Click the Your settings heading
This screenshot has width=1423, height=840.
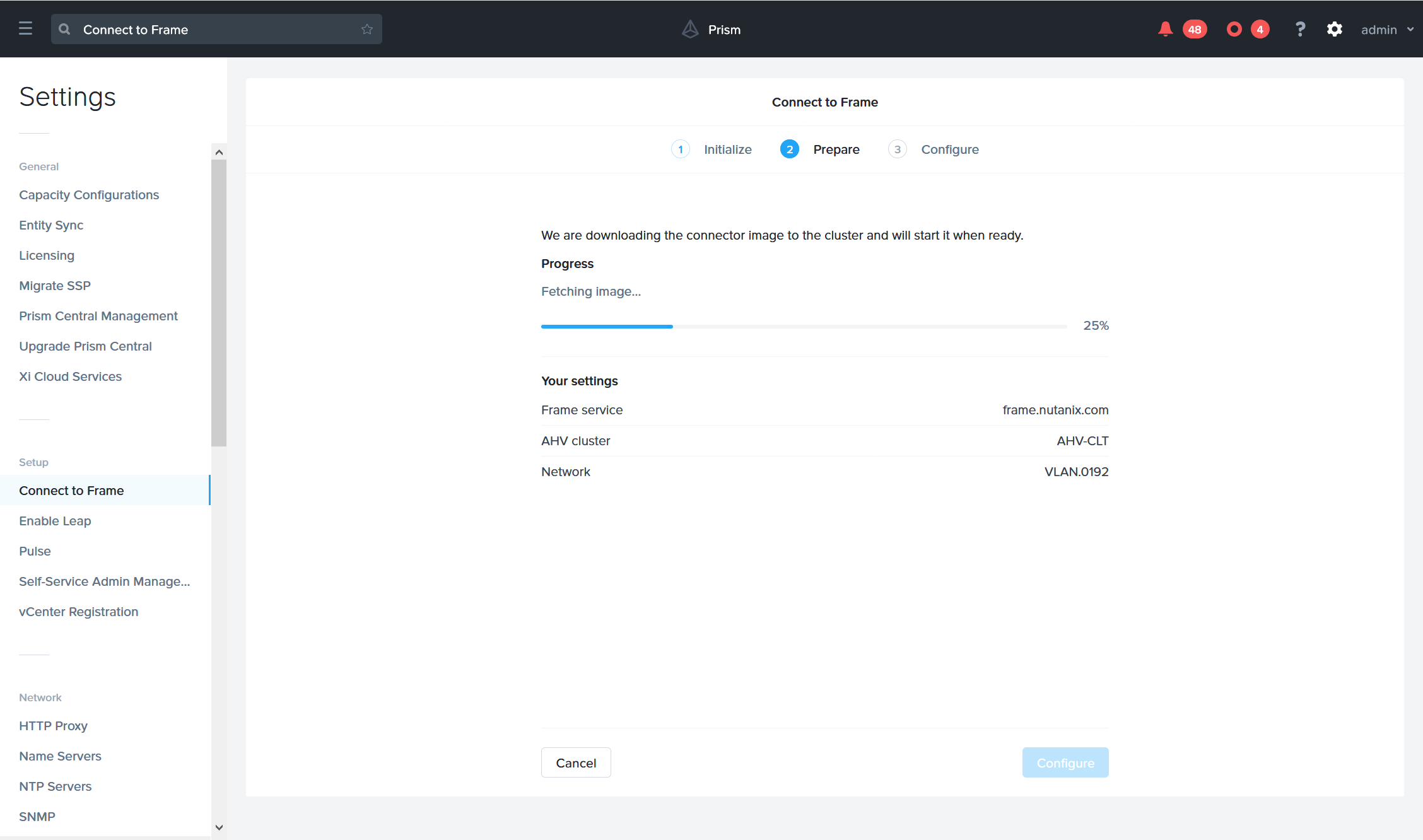(579, 381)
